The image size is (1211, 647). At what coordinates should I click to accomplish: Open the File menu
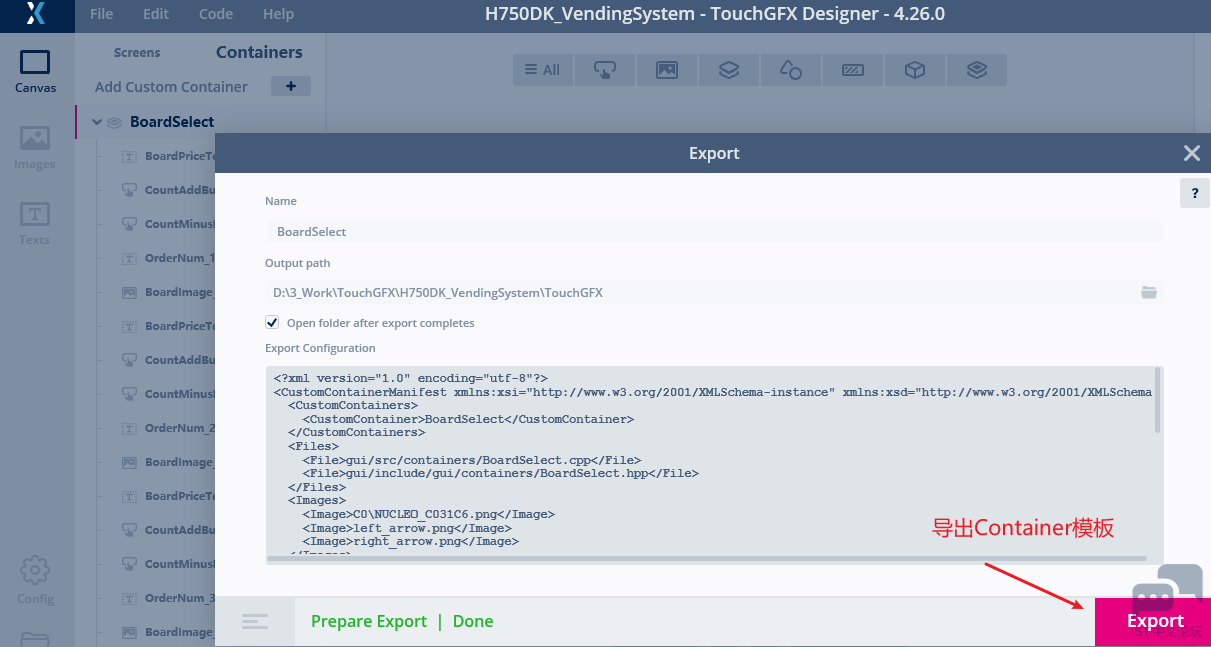pyautogui.click(x=99, y=14)
